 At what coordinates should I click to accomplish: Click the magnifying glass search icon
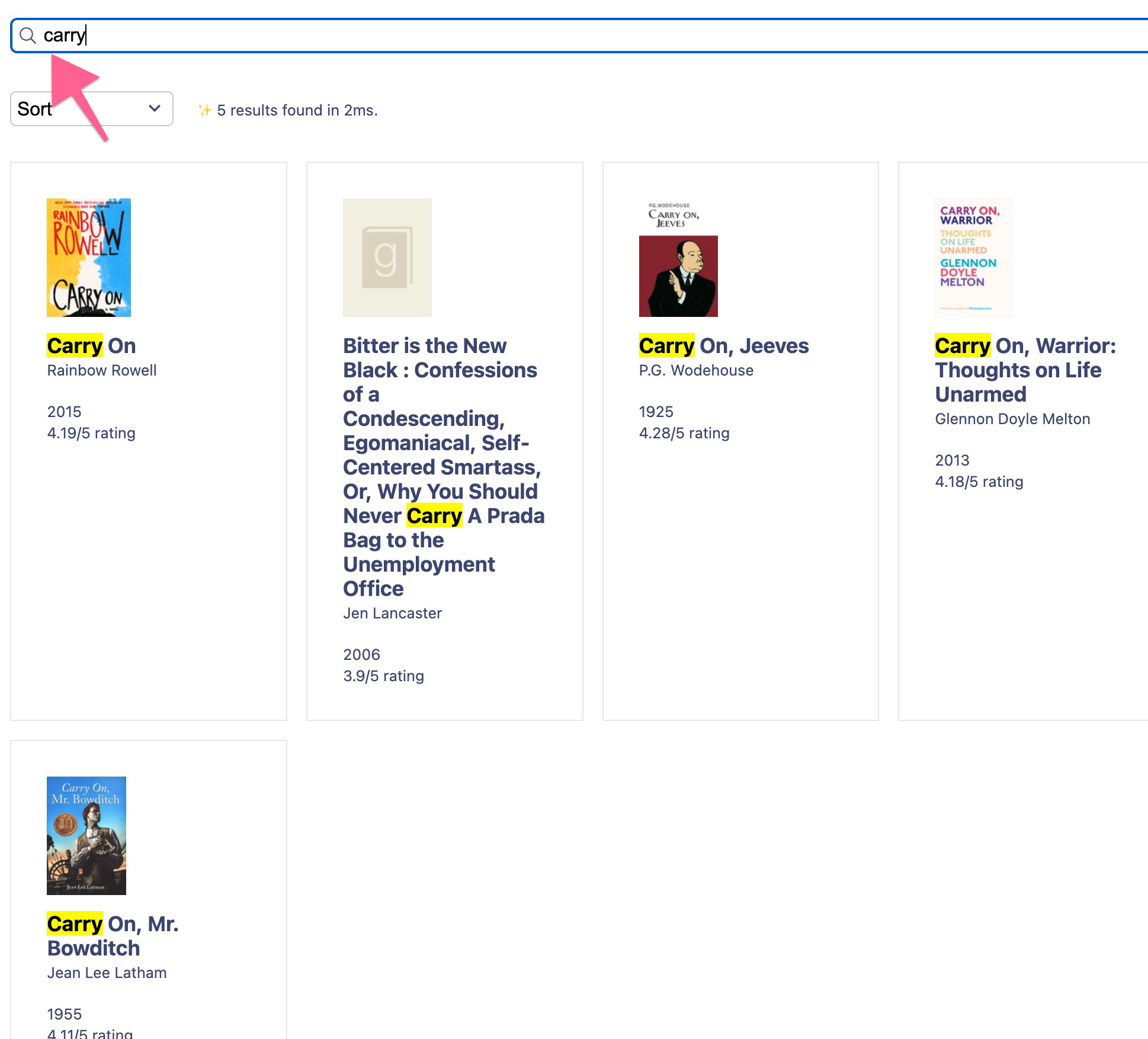click(28, 36)
